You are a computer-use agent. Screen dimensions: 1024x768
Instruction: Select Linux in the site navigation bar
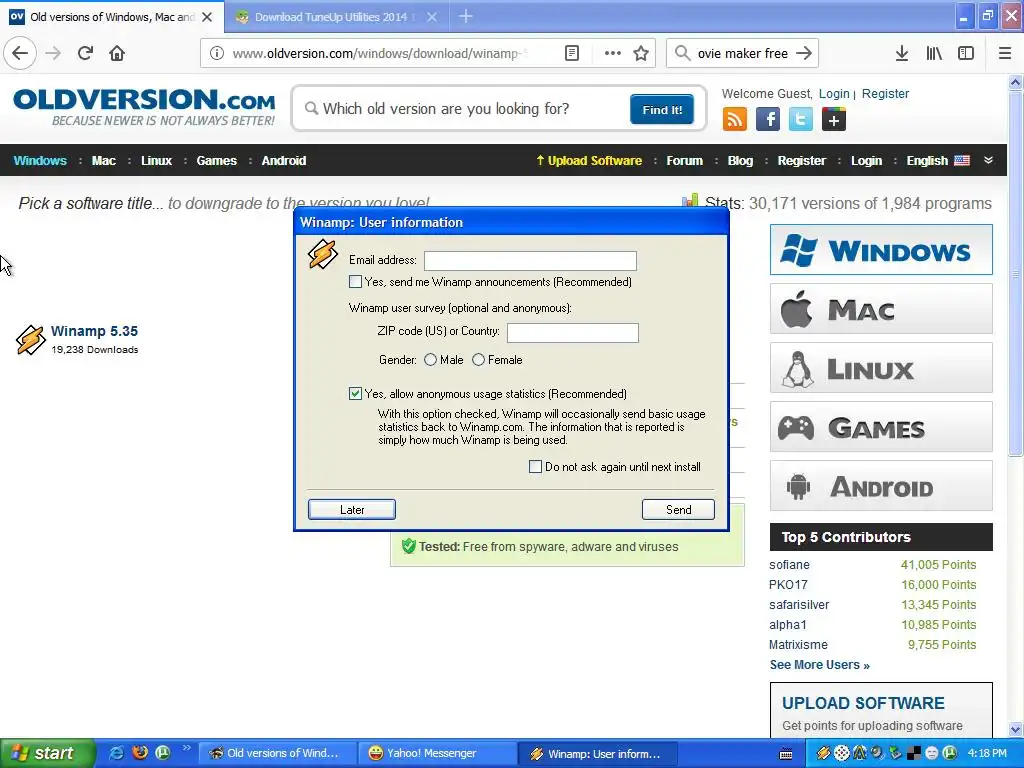[157, 161]
